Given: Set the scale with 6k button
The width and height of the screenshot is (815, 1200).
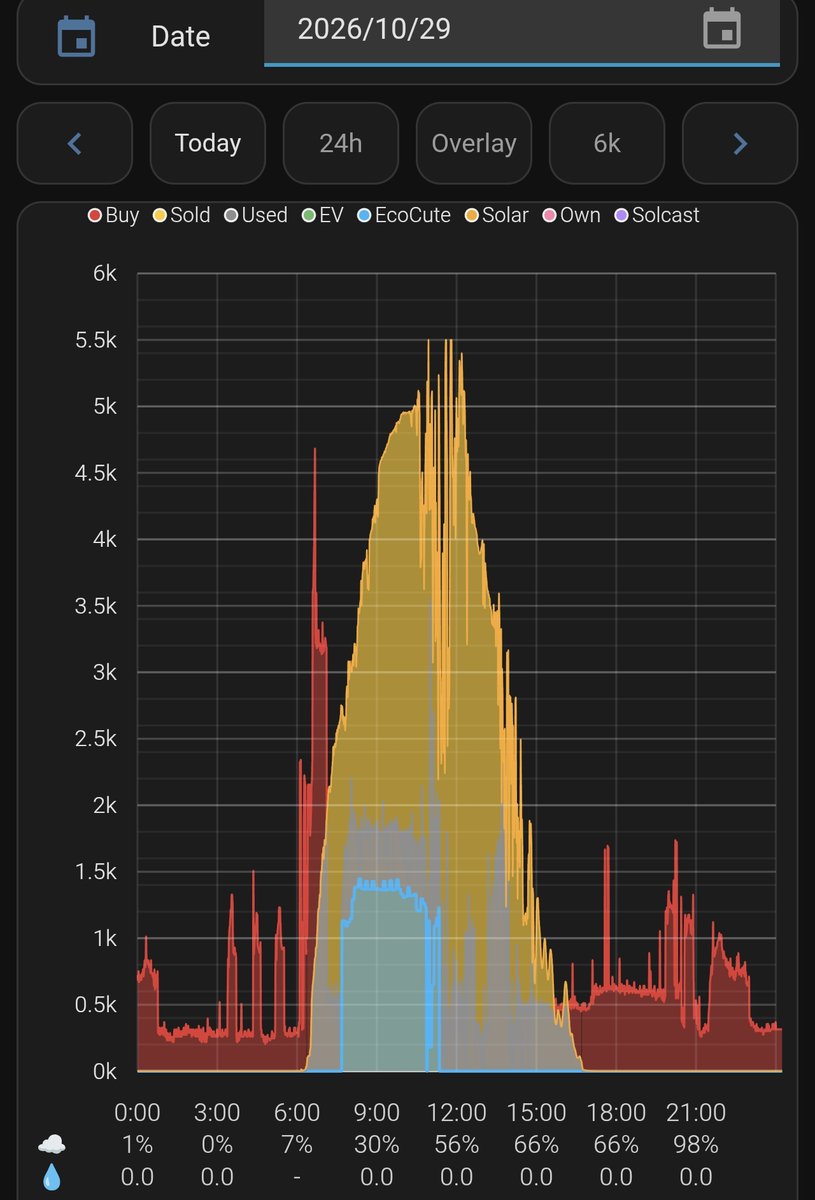Looking at the screenshot, I should point(607,144).
